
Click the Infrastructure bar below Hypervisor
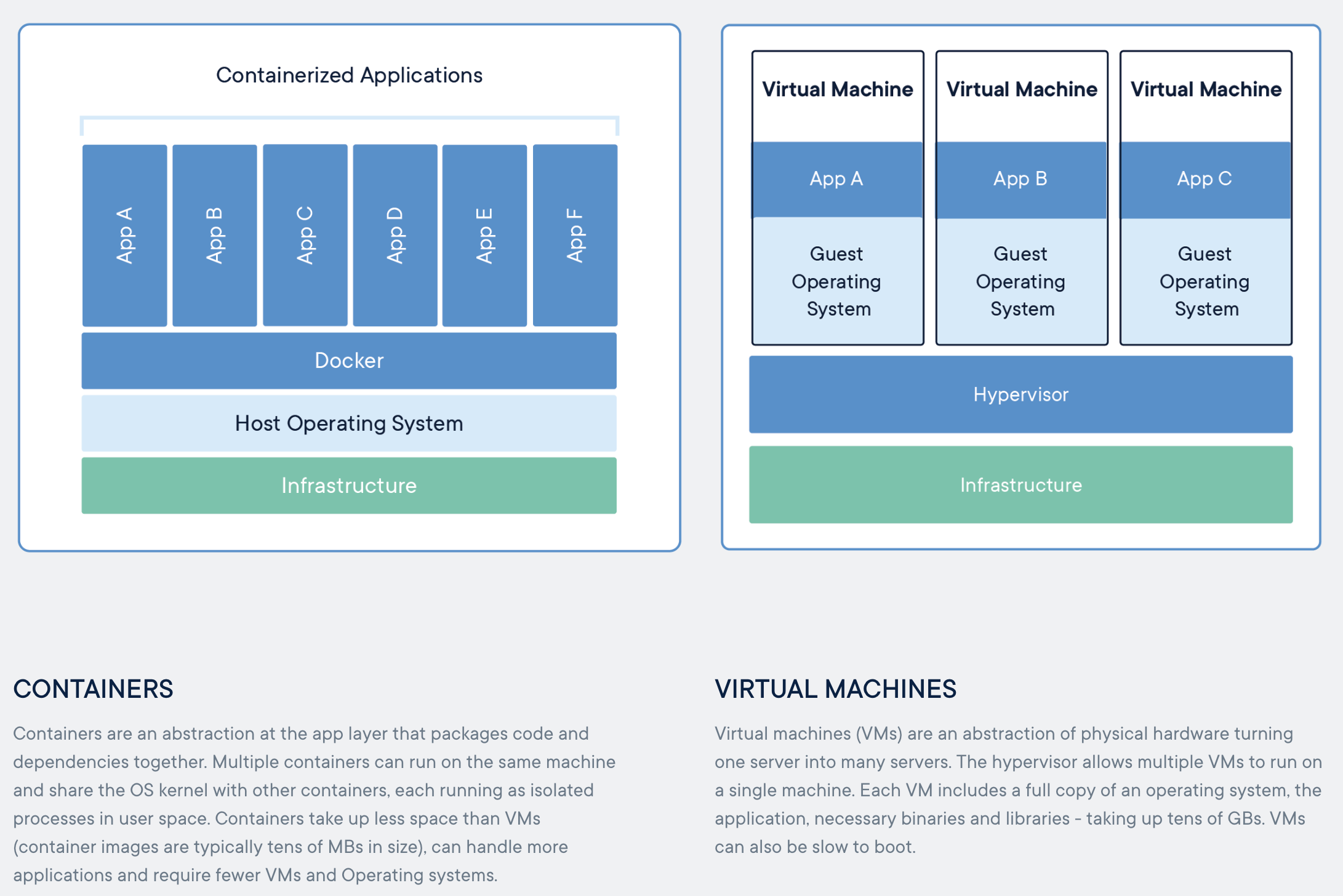tap(1020, 485)
